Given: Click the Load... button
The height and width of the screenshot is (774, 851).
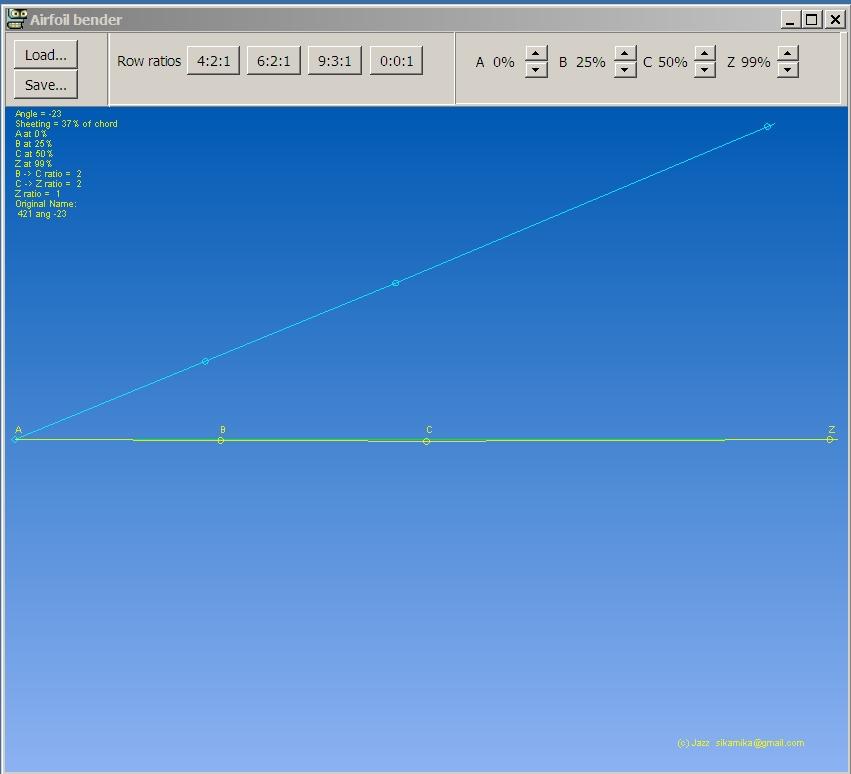Looking at the screenshot, I should coord(45,55).
